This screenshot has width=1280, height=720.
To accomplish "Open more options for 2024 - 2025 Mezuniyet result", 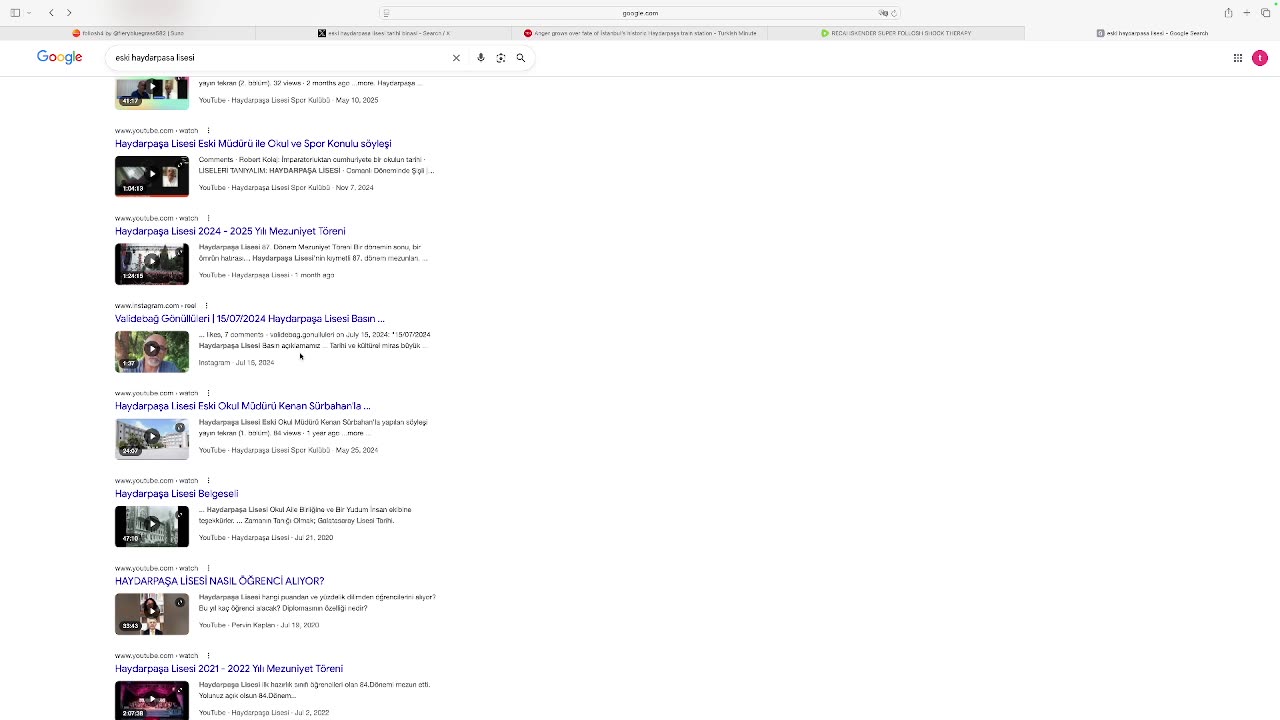I will [208, 218].
